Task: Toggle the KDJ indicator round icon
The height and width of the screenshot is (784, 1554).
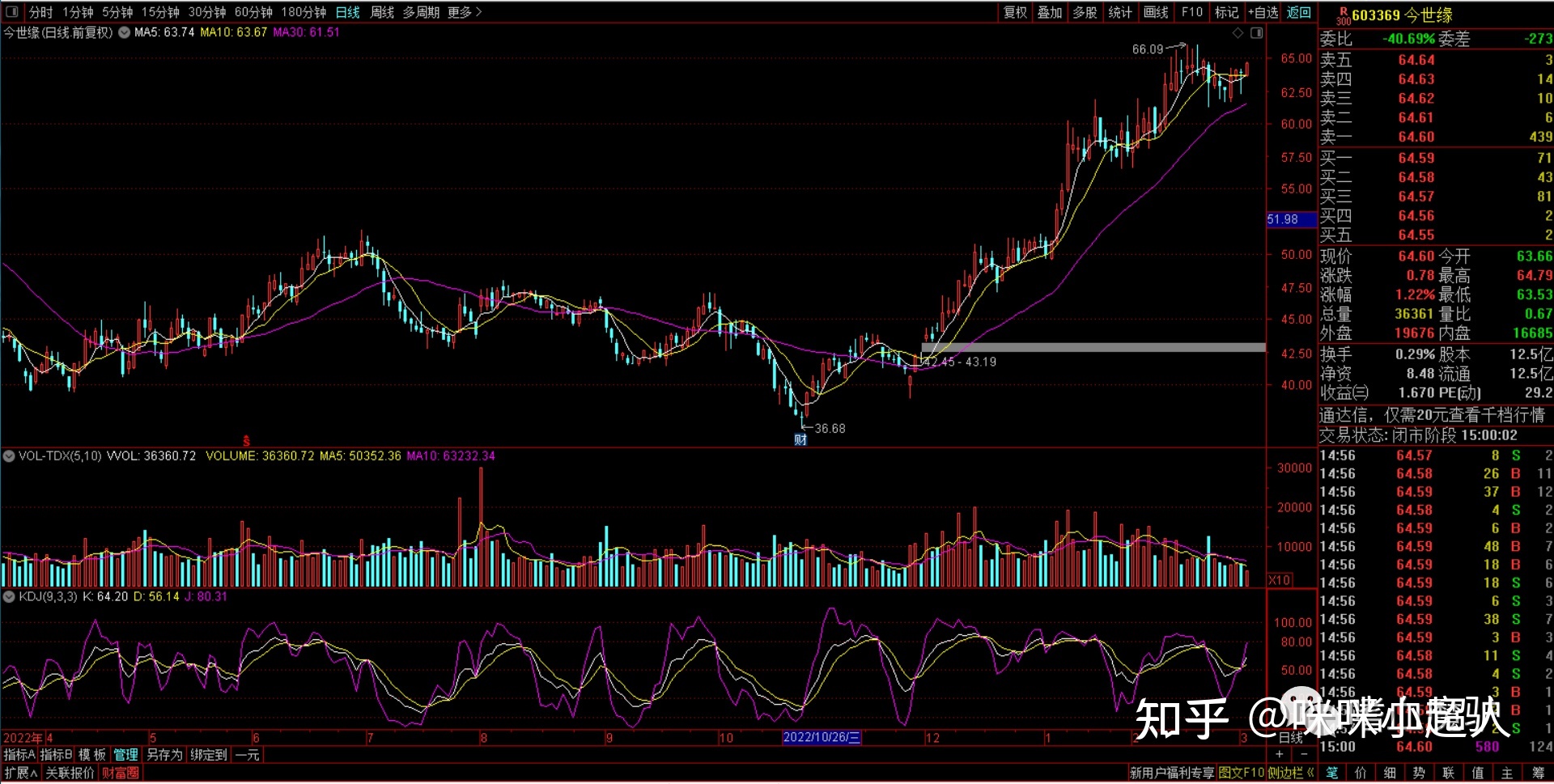Action: point(9,597)
